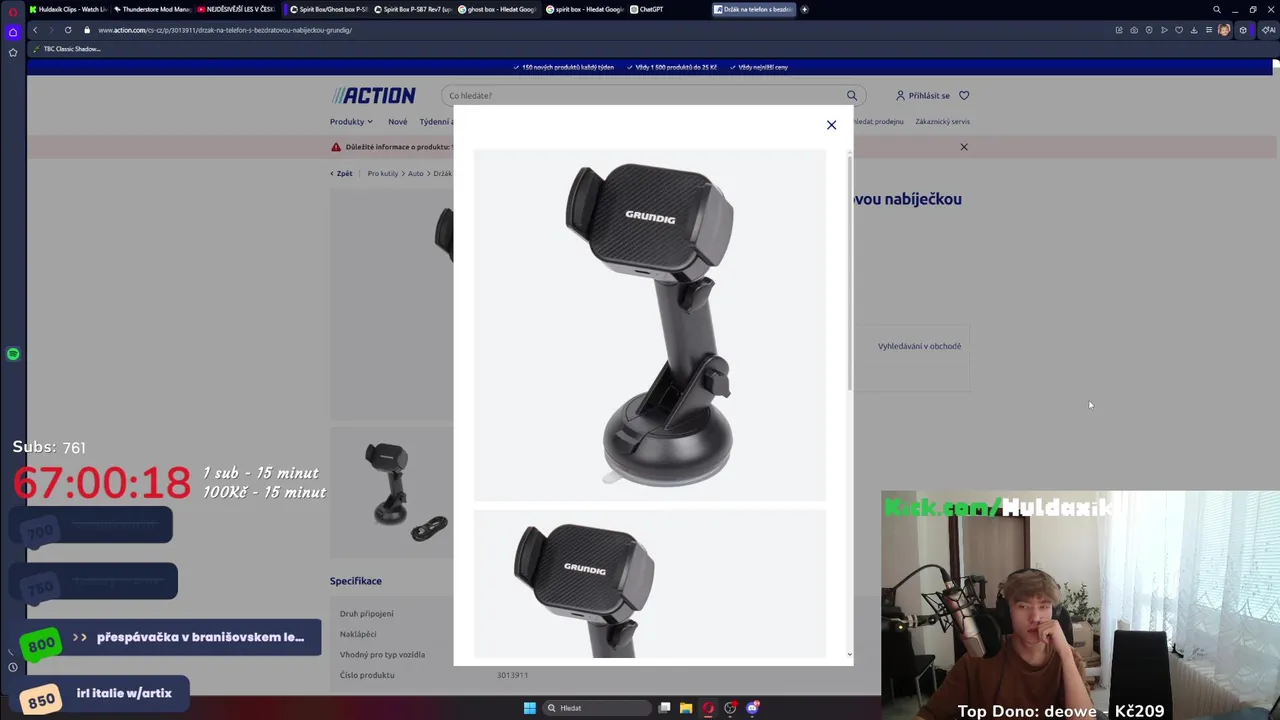Viewport: 1280px width, 720px height.
Task: Click Číslo produktu specification label
Action: pos(367,675)
